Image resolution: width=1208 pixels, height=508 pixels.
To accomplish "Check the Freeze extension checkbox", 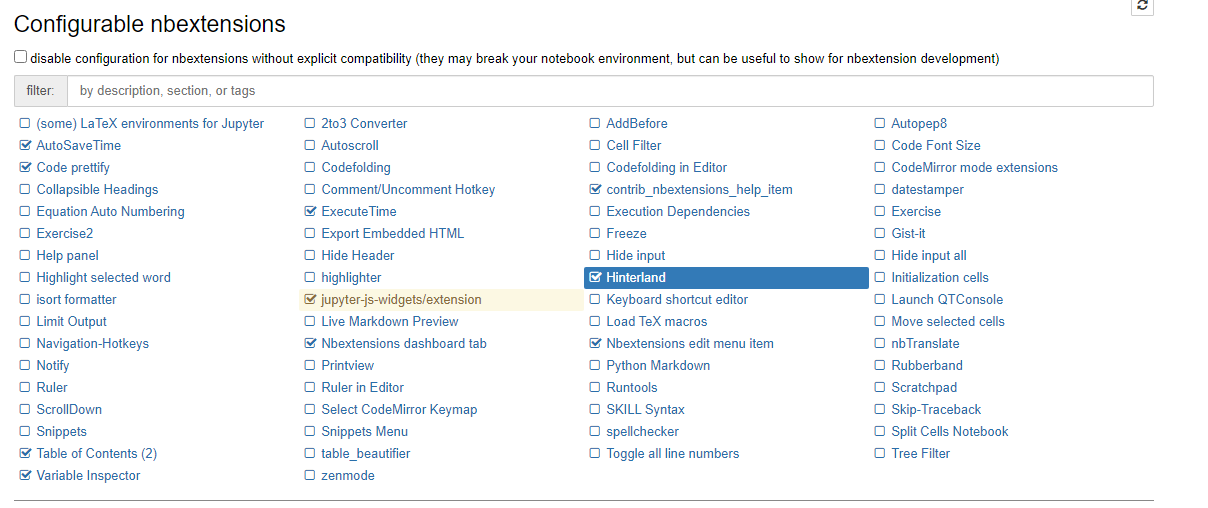I will (x=595, y=233).
